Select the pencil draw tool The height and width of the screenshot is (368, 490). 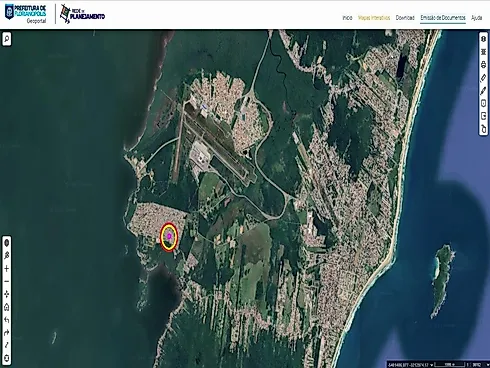(x=483, y=90)
